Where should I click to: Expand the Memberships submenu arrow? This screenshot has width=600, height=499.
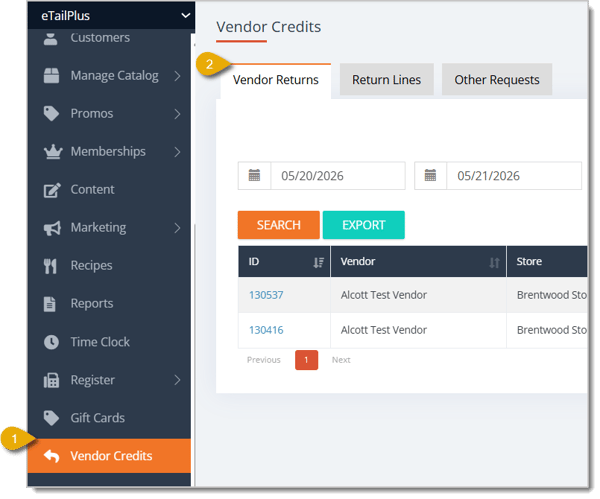pyautogui.click(x=177, y=152)
